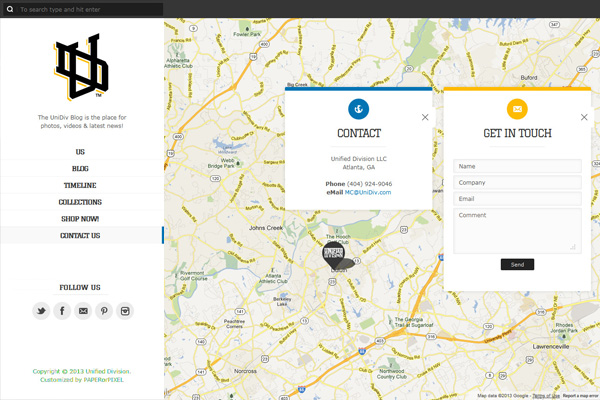The width and height of the screenshot is (600, 400).
Task: Select SHOP NOW! in the sidebar
Action: 80,219
